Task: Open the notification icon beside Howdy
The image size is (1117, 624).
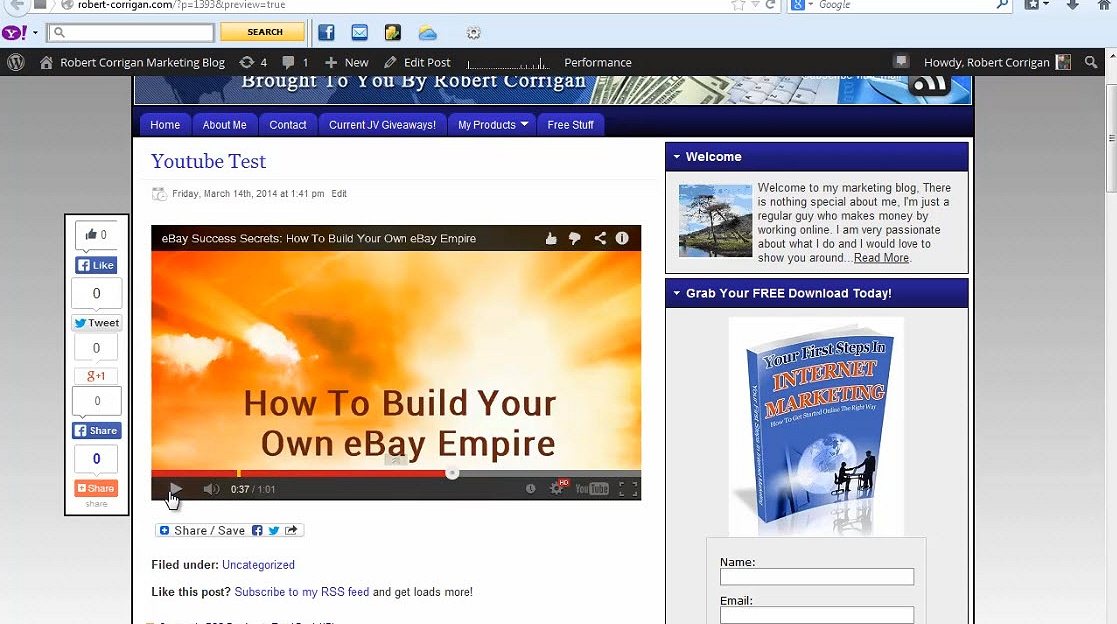Action: (901, 61)
